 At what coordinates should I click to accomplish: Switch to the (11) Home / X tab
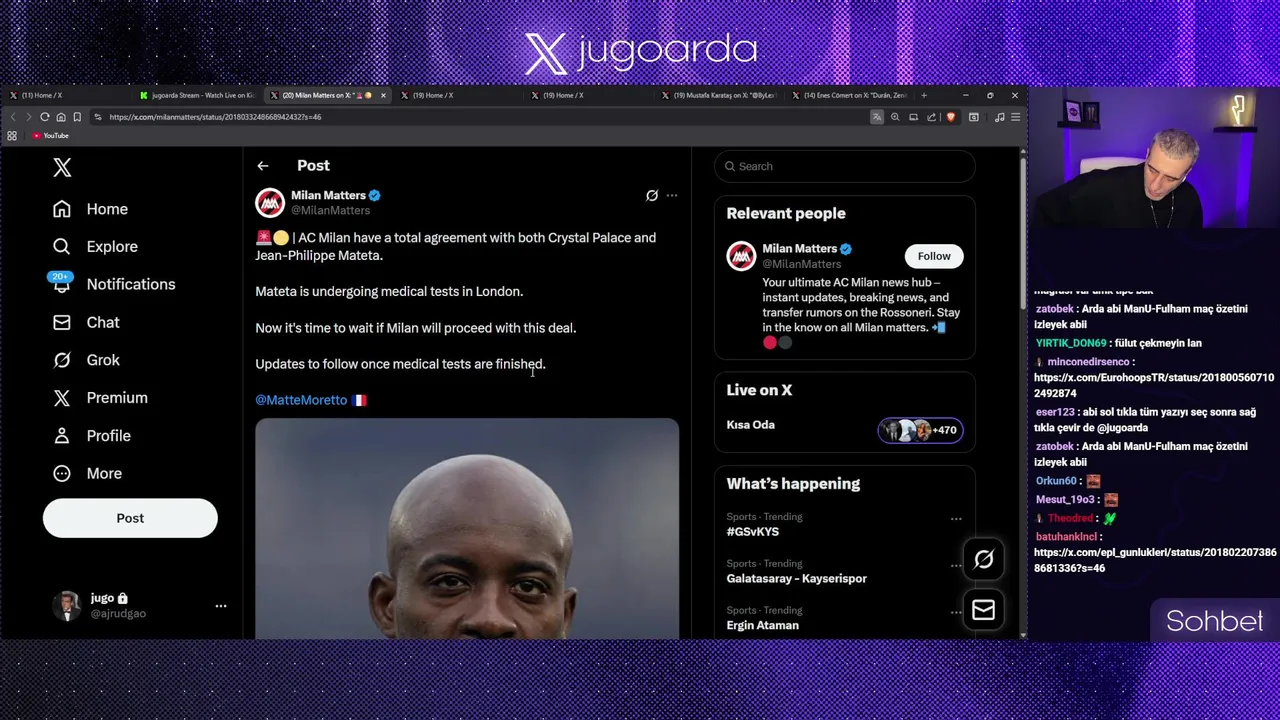[x=68, y=95]
